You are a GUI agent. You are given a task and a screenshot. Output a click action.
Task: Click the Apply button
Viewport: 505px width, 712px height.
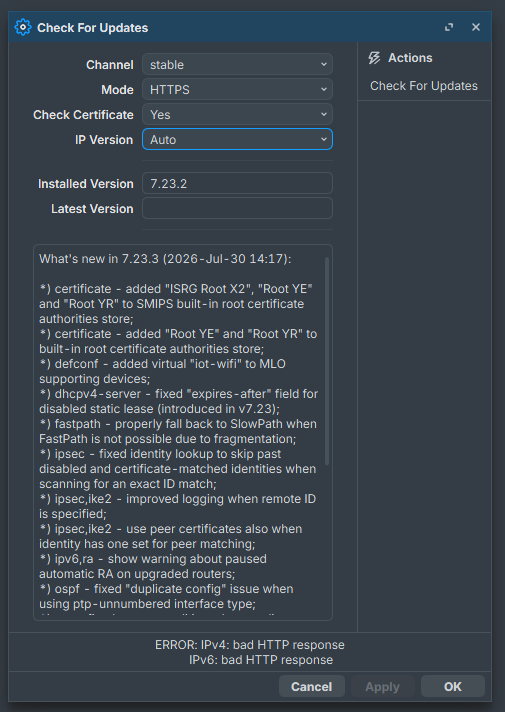pos(382,687)
